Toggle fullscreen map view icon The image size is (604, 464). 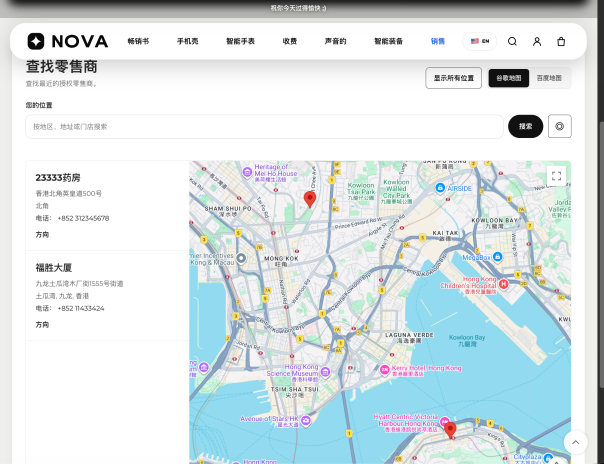pyautogui.click(x=556, y=176)
